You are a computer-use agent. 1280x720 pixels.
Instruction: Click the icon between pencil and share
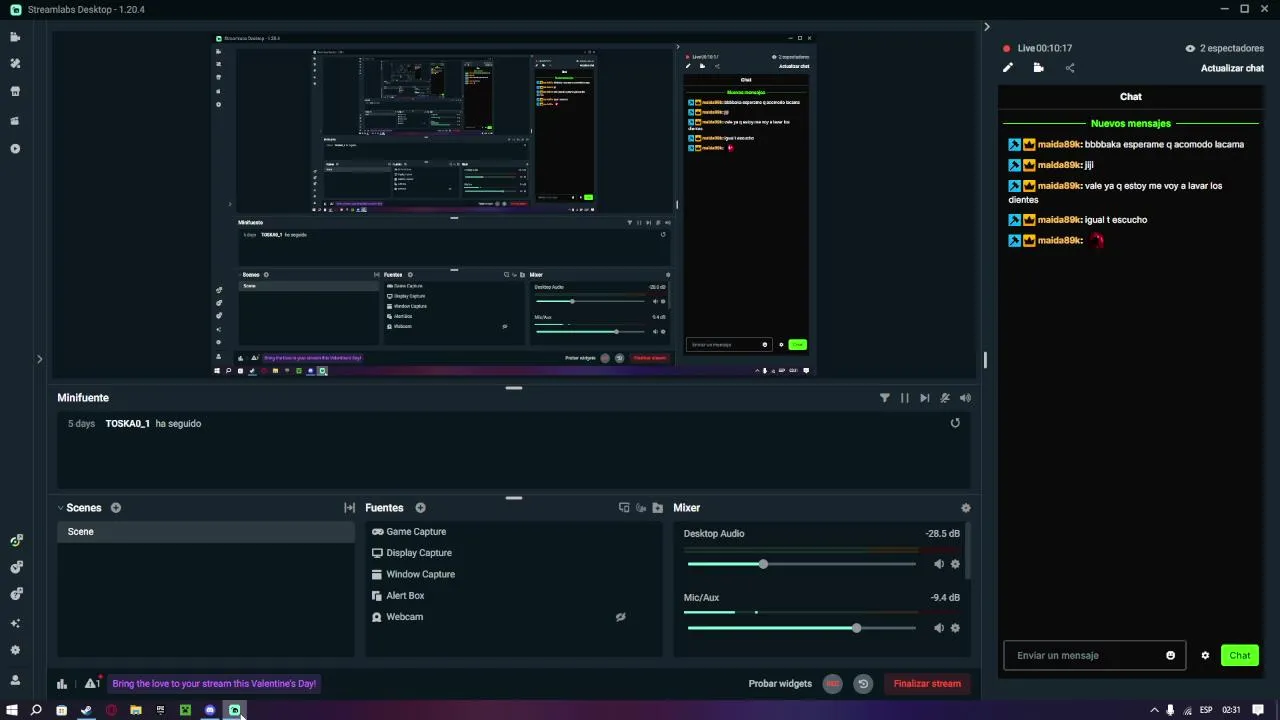(1039, 68)
